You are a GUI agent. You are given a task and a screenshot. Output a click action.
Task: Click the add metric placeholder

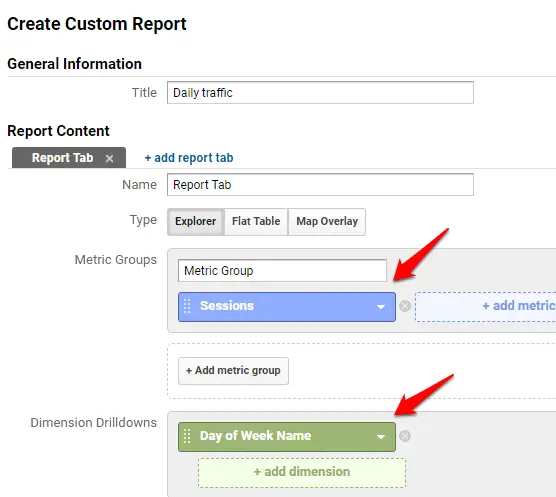485,307
